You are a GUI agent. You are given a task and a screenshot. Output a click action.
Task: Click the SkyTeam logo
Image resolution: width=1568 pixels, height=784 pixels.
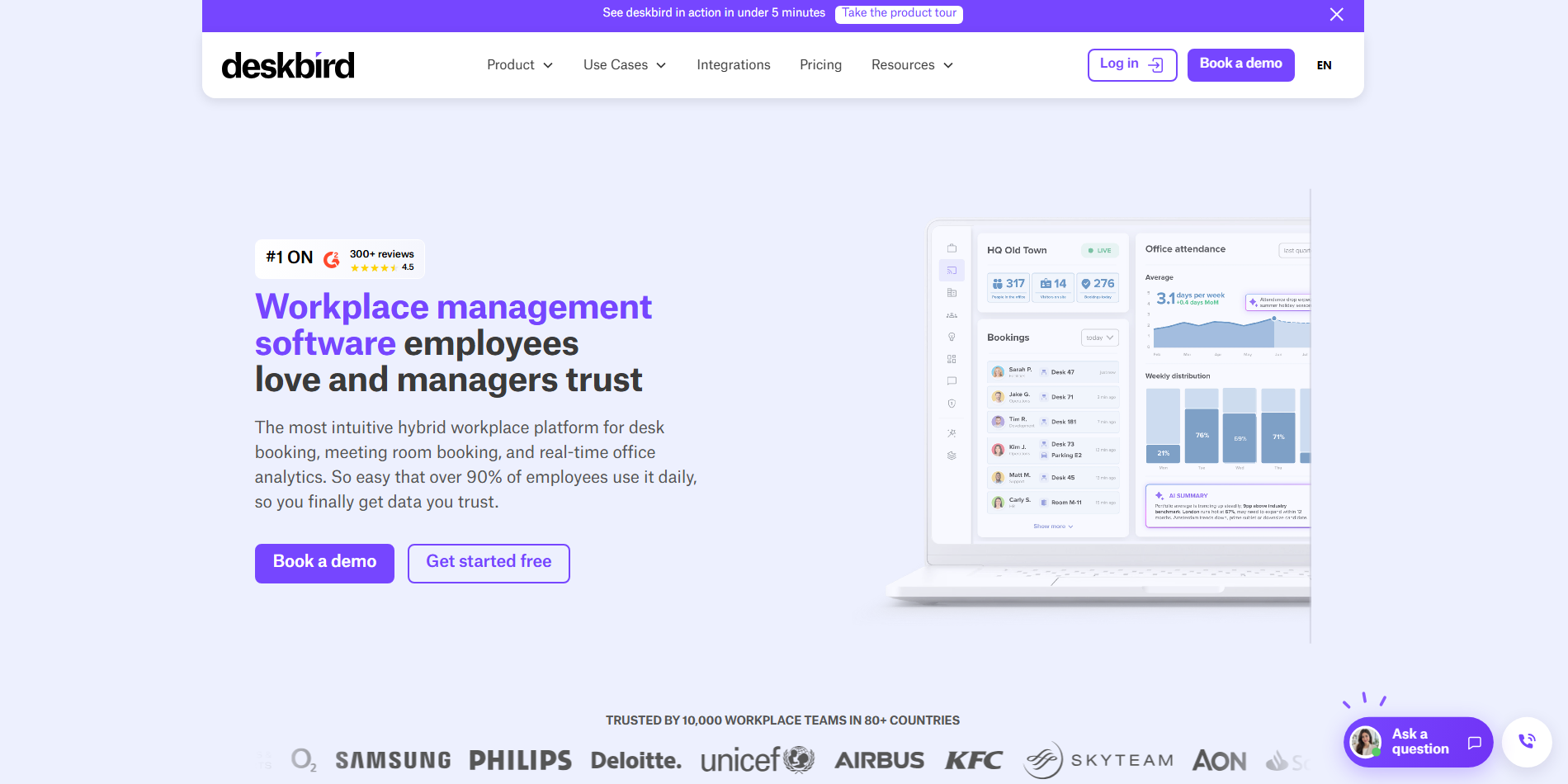point(1098,760)
